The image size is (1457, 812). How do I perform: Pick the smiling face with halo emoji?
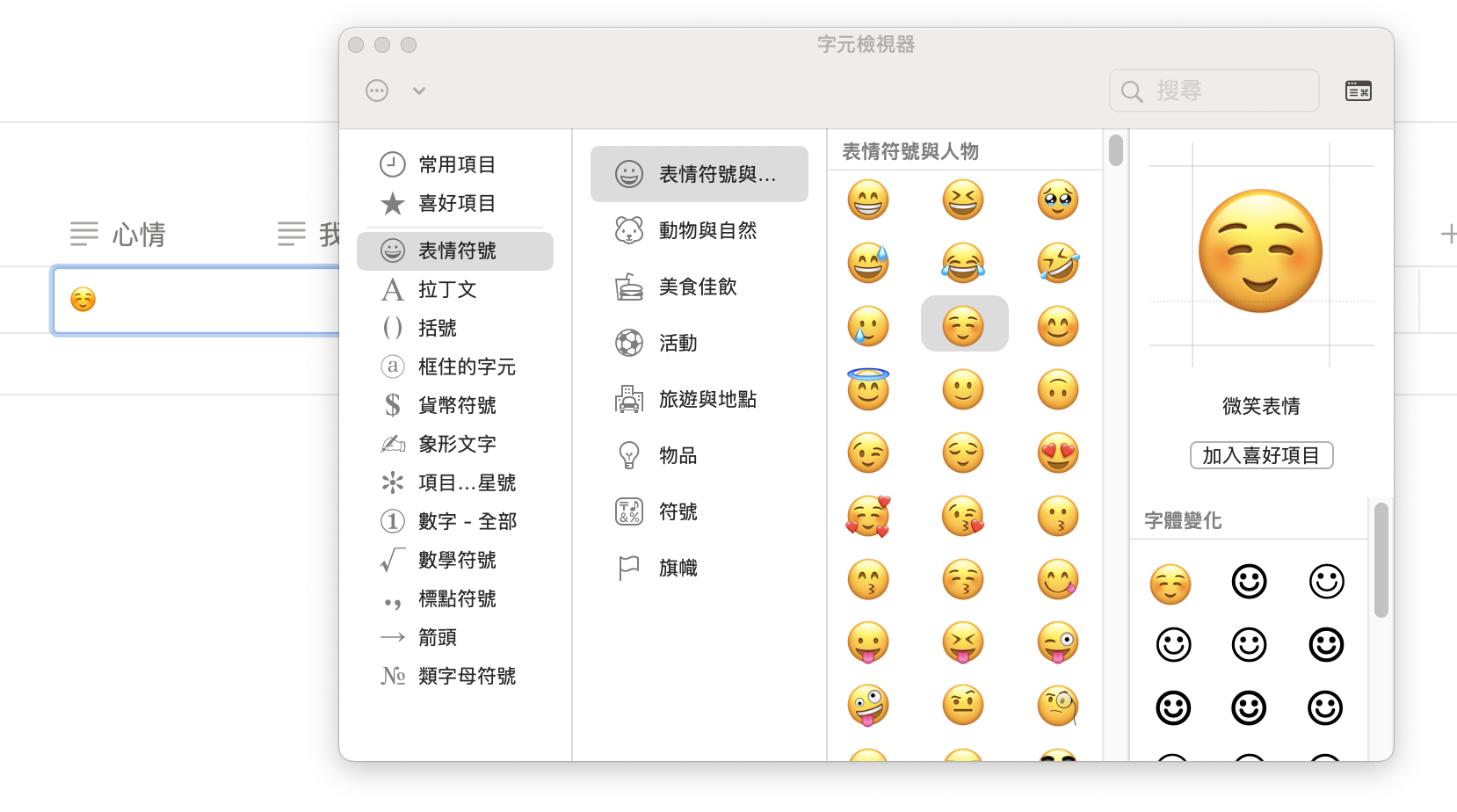[x=868, y=389]
